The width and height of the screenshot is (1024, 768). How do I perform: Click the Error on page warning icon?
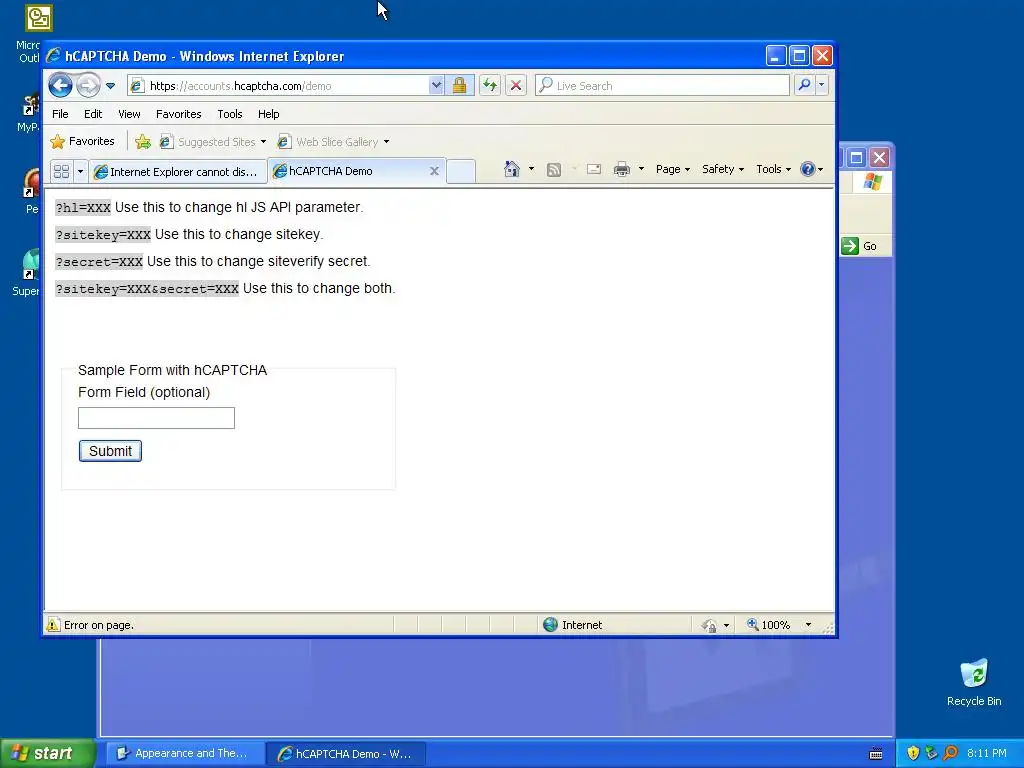click(52, 625)
